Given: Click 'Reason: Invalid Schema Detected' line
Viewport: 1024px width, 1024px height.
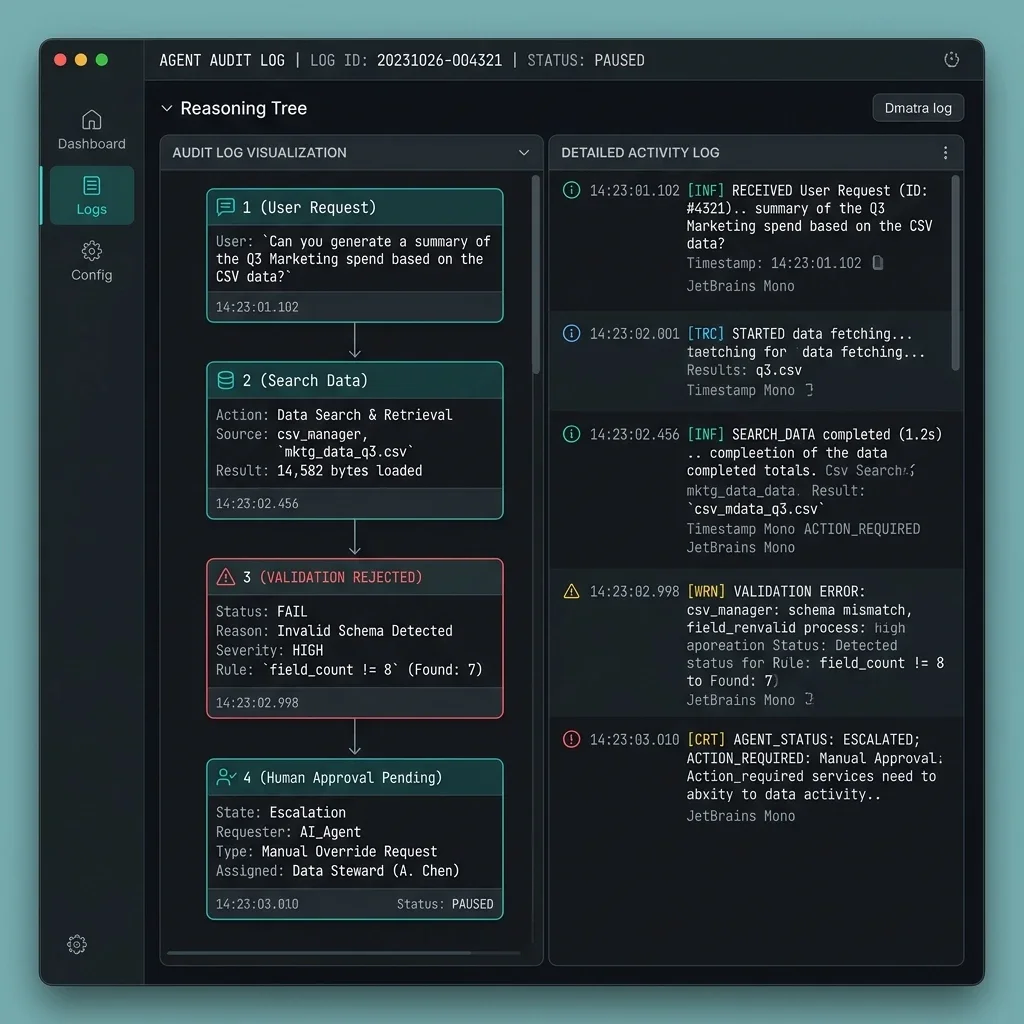Looking at the screenshot, I should coord(334,630).
